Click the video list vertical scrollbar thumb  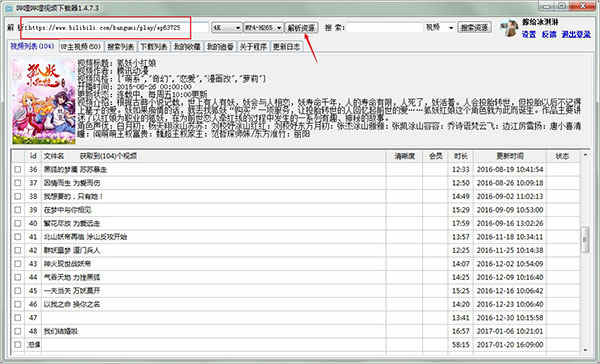coord(585,239)
